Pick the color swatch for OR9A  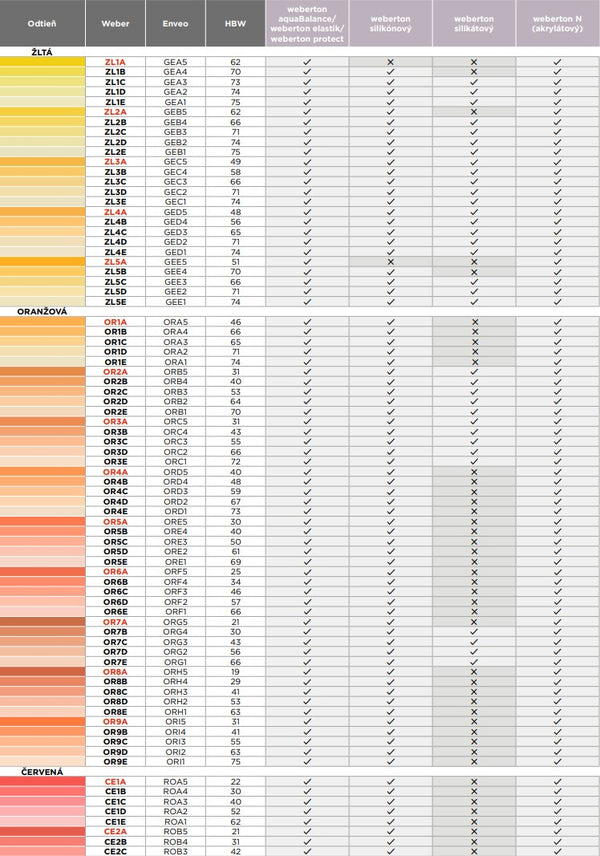(43, 722)
